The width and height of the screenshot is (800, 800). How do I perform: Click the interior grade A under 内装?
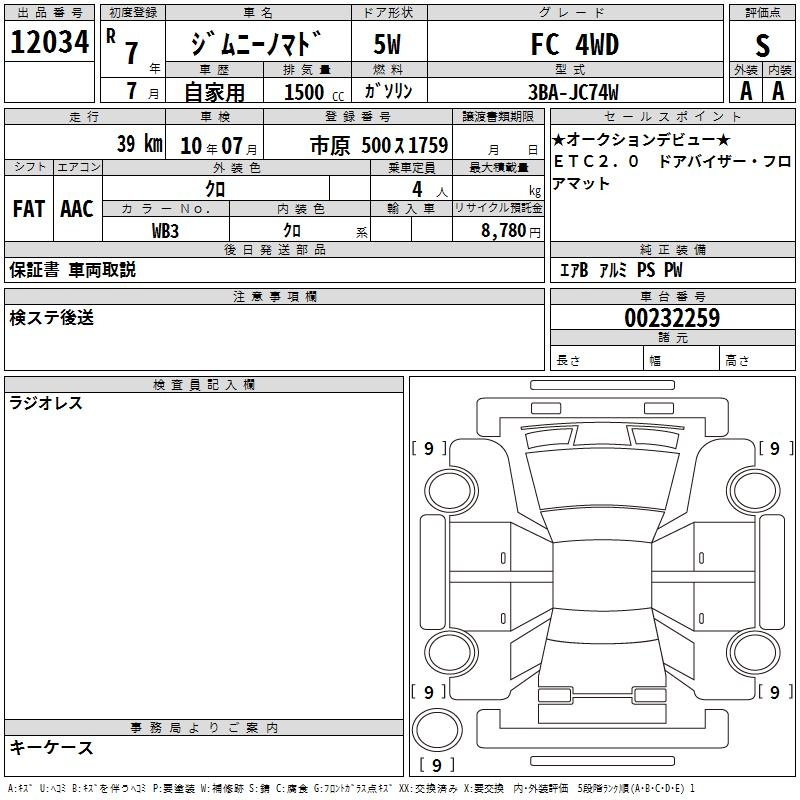(x=779, y=90)
